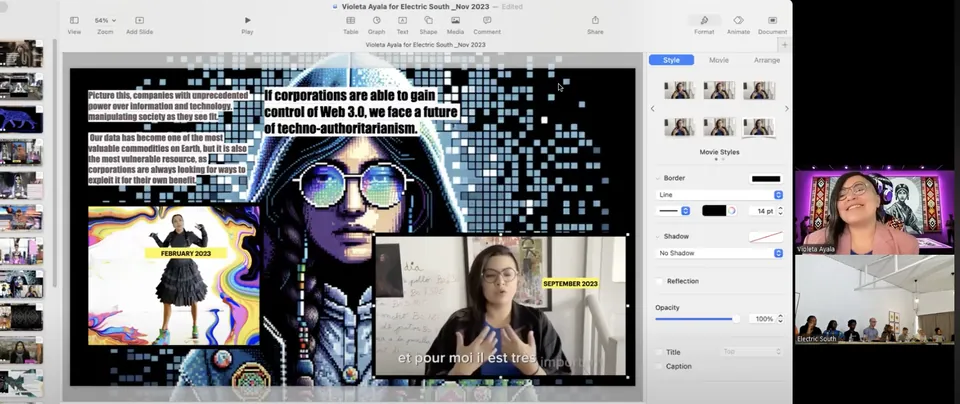The height and width of the screenshot is (404, 960).
Task: Open the No Shadow dropdown
Action: pyautogui.click(x=719, y=253)
